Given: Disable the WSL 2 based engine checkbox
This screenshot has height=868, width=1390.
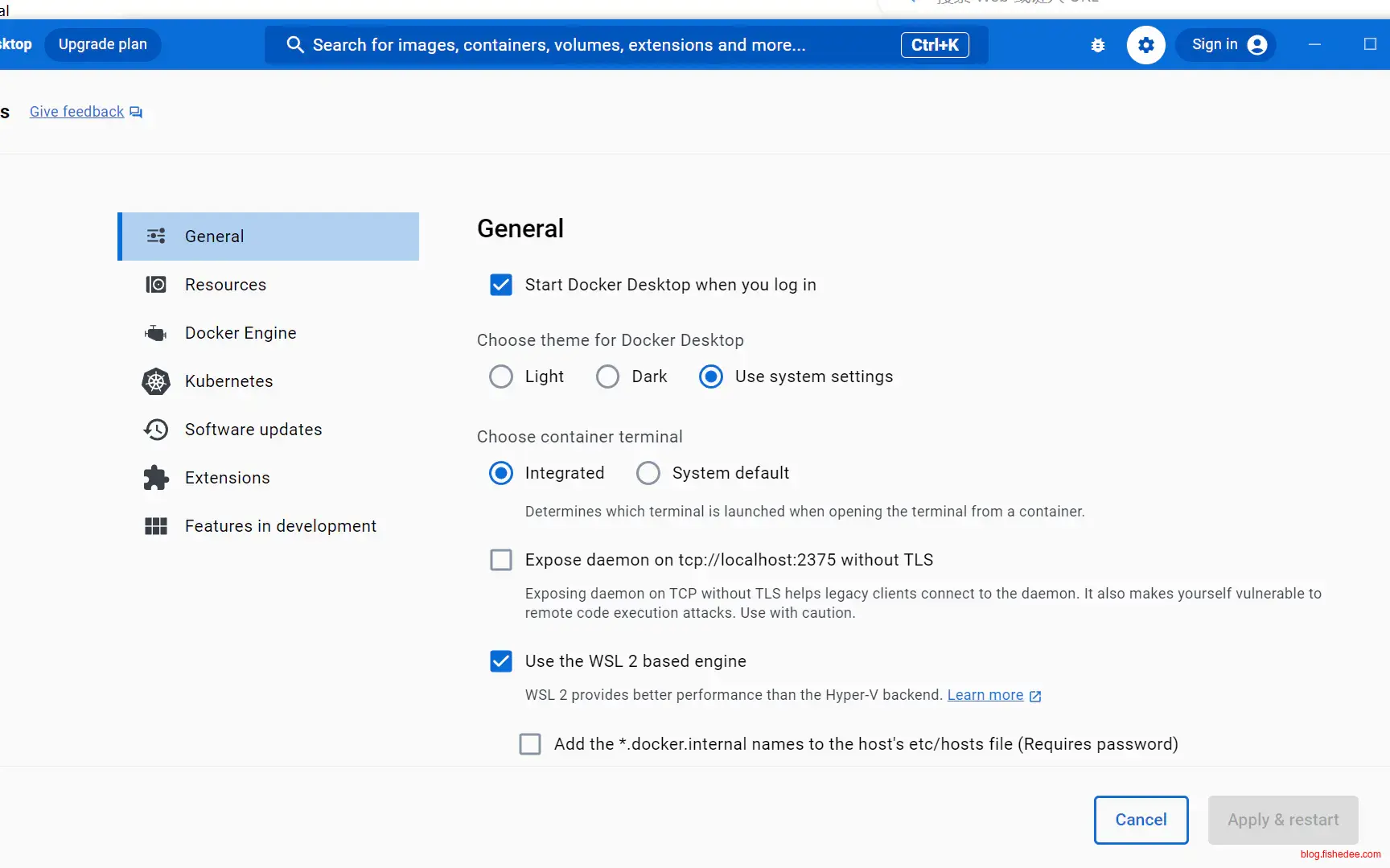Looking at the screenshot, I should (501, 661).
